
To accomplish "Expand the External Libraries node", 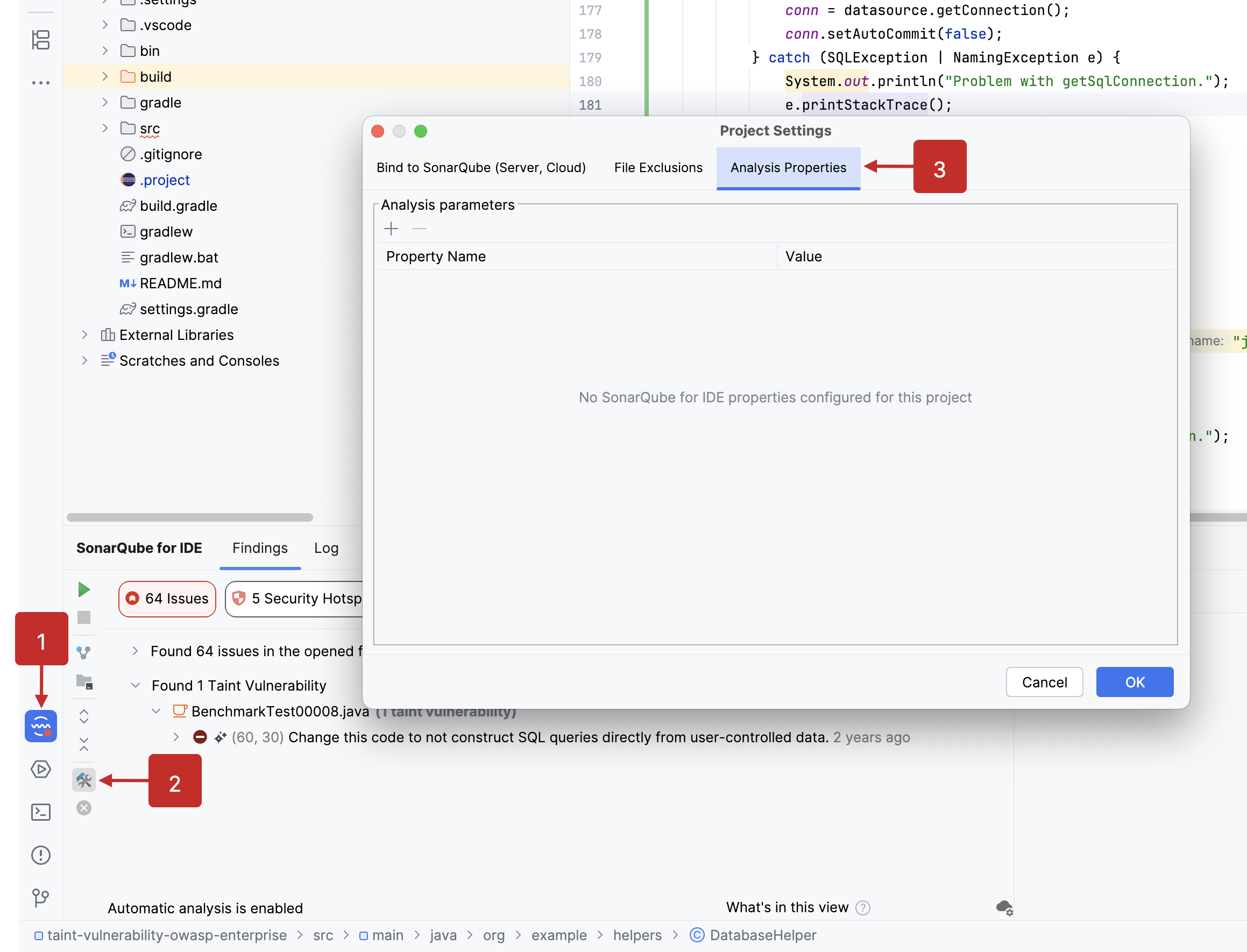I will pos(84,335).
